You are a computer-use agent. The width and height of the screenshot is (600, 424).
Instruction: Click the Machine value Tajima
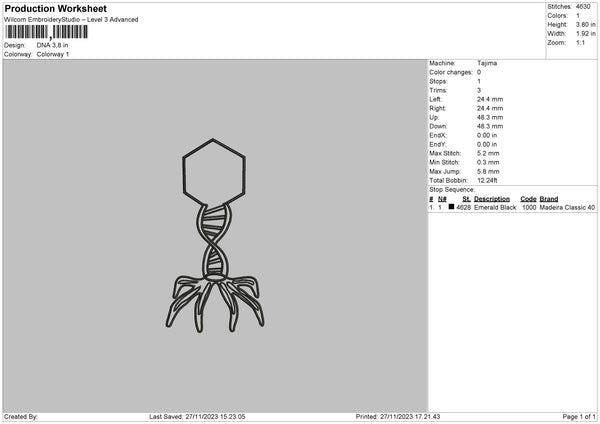click(x=487, y=63)
